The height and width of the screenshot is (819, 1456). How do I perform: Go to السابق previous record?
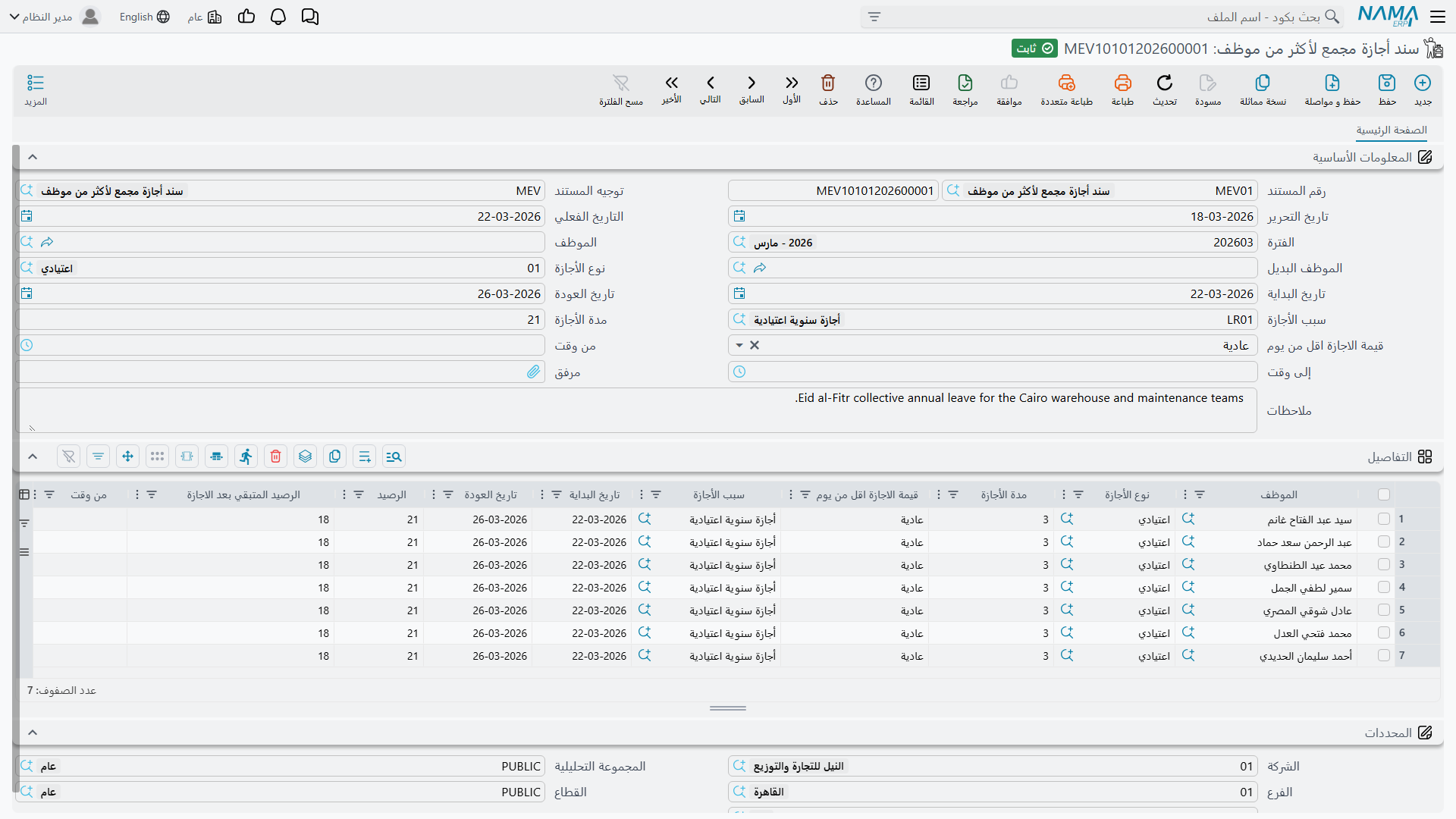point(752,83)
